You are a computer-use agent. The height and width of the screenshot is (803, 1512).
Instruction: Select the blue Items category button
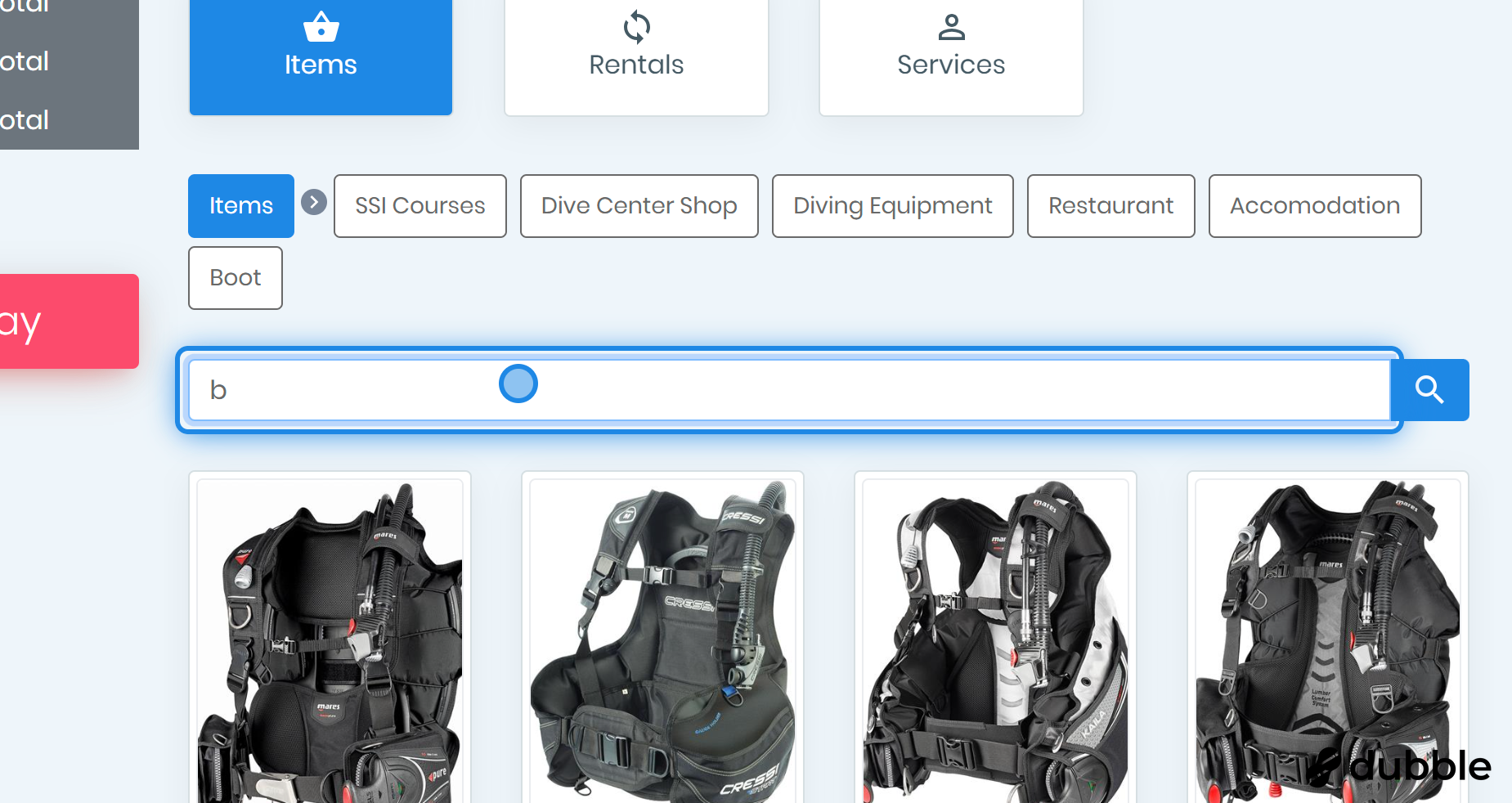241,206
